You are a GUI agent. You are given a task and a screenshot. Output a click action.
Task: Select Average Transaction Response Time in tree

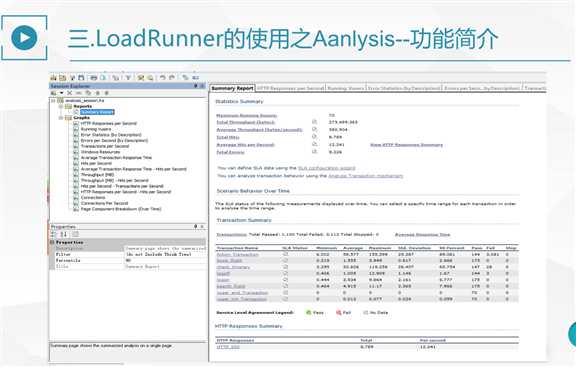(116, 158)
